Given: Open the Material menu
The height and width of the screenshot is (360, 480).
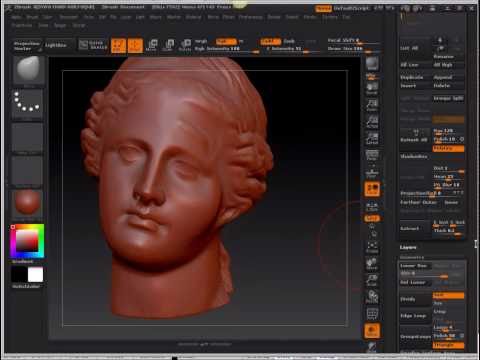Looking at the screenshot, I should coord(194,17).
